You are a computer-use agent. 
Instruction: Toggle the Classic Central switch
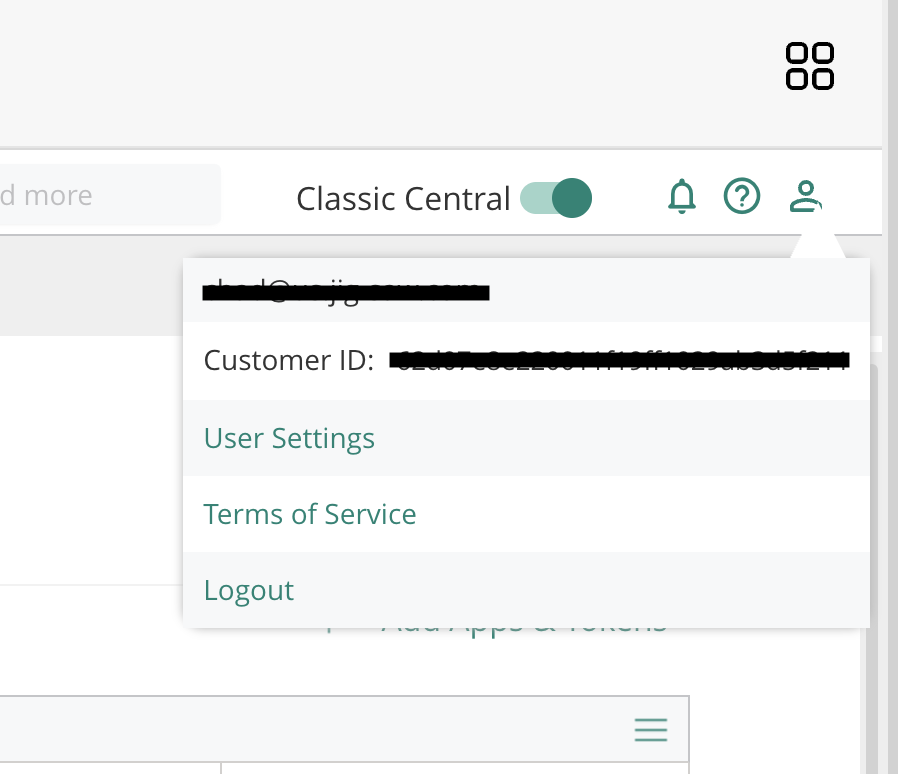pos(556,198)
